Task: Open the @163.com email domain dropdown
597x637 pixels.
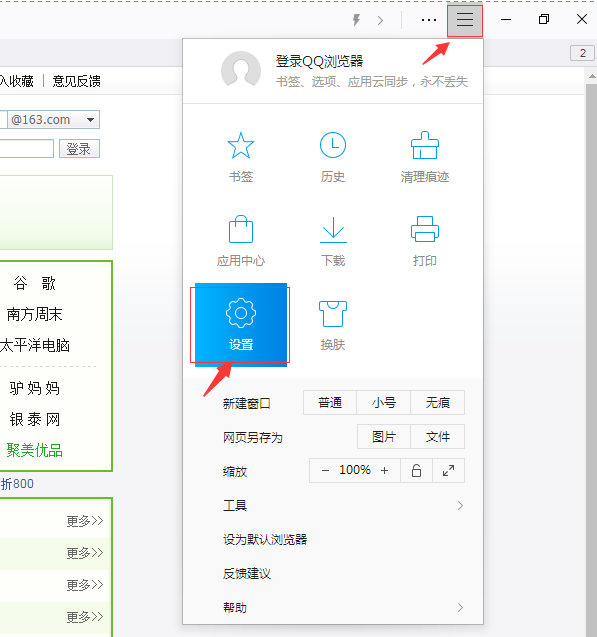Action: [x=53, y=119]
